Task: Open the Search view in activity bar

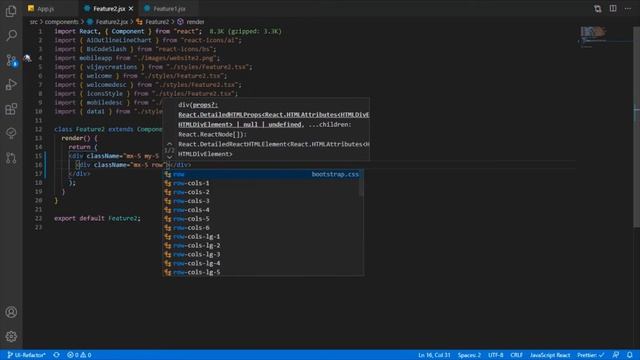Action: point(11,36)
